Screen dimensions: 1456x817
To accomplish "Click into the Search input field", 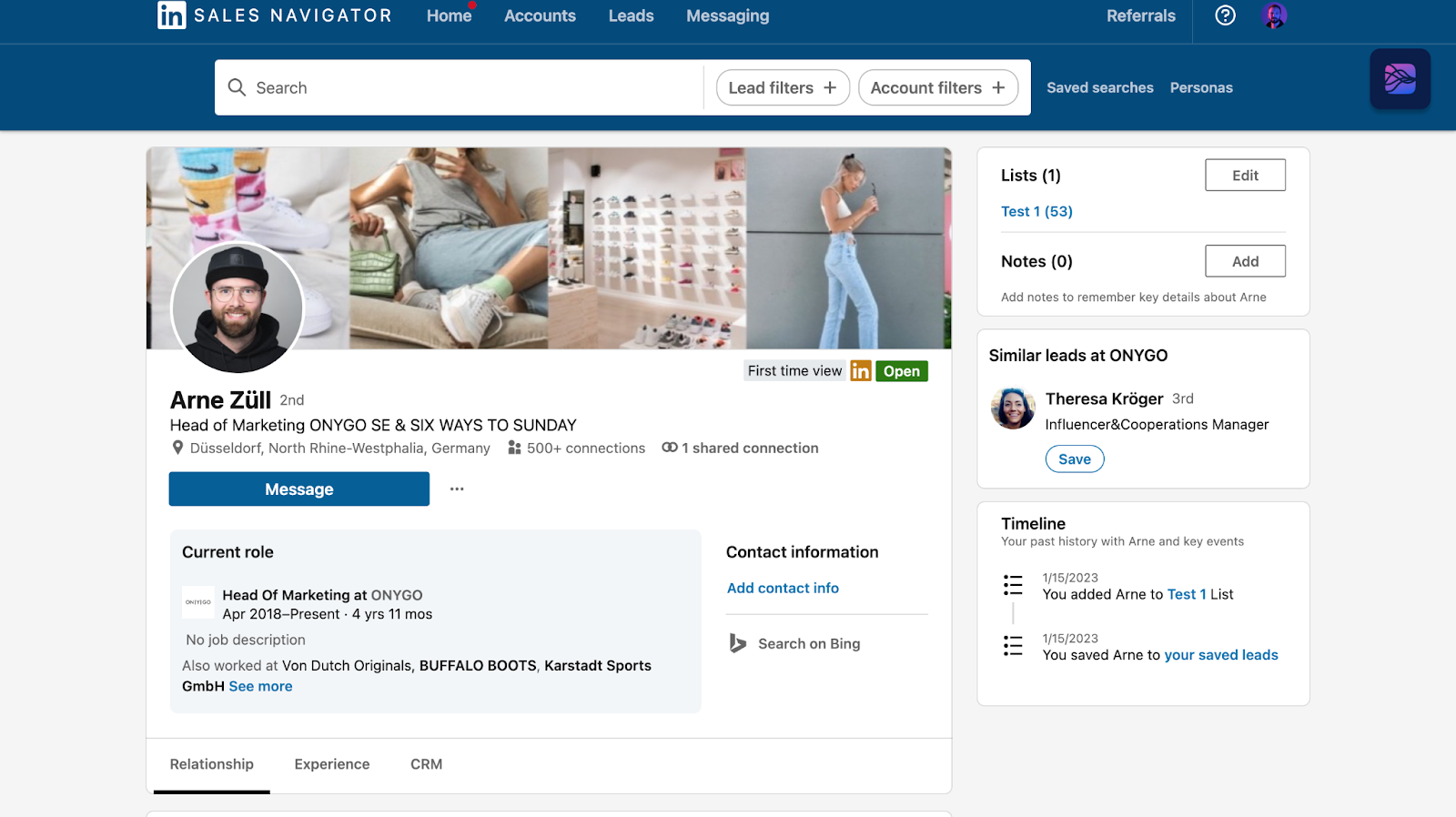I will click(460, 87).
